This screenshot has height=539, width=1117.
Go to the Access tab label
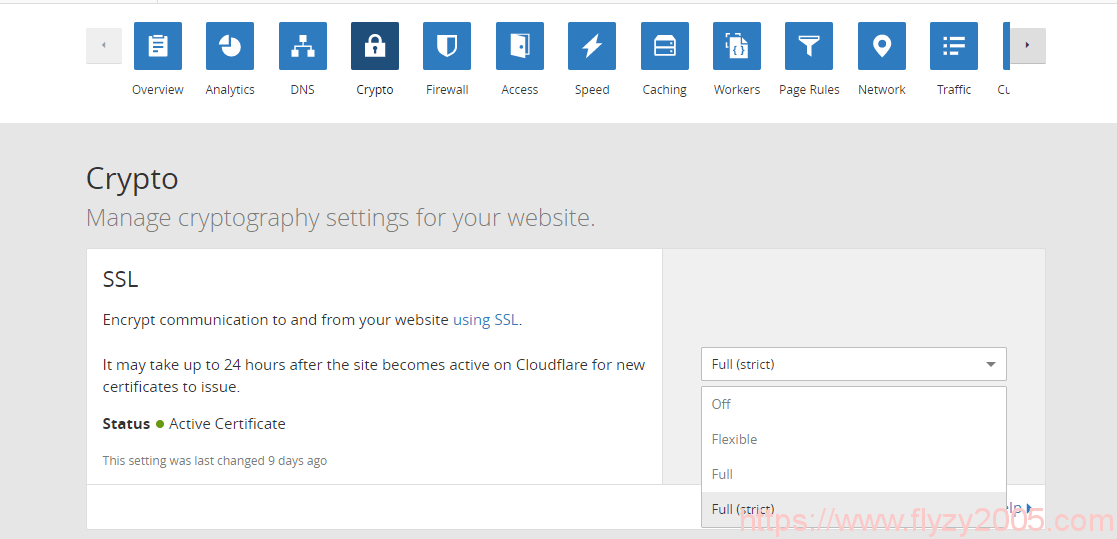click(x=520, y=90)
